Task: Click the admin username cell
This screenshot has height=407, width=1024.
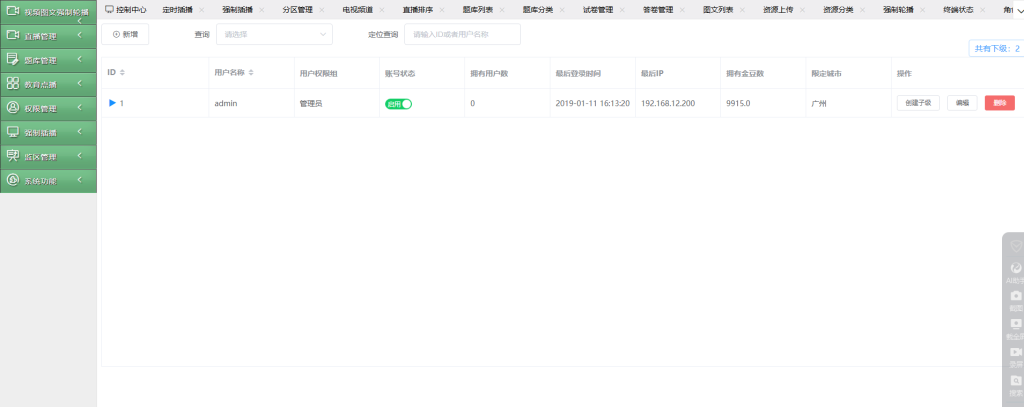Action: tap(225, 104)
